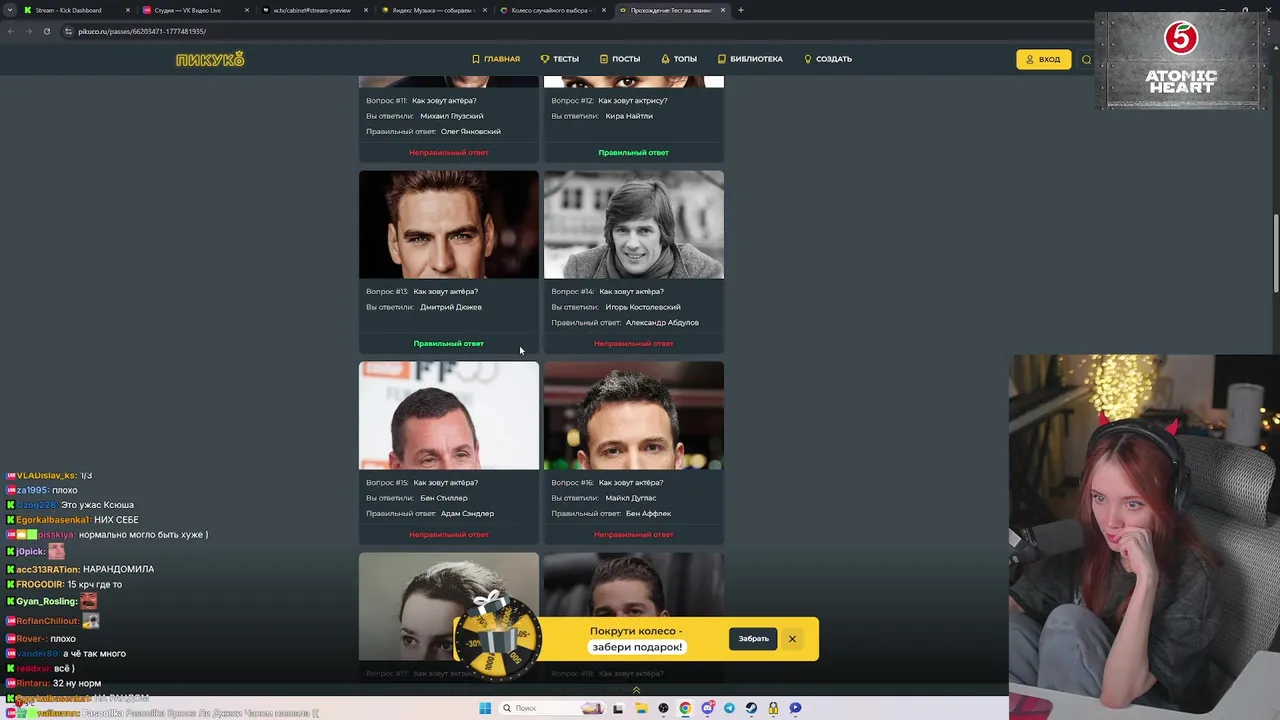Viewport: 1280px width, 720px height.
Task: Click the taskbar Поиск search box
Action: [553, 708]
